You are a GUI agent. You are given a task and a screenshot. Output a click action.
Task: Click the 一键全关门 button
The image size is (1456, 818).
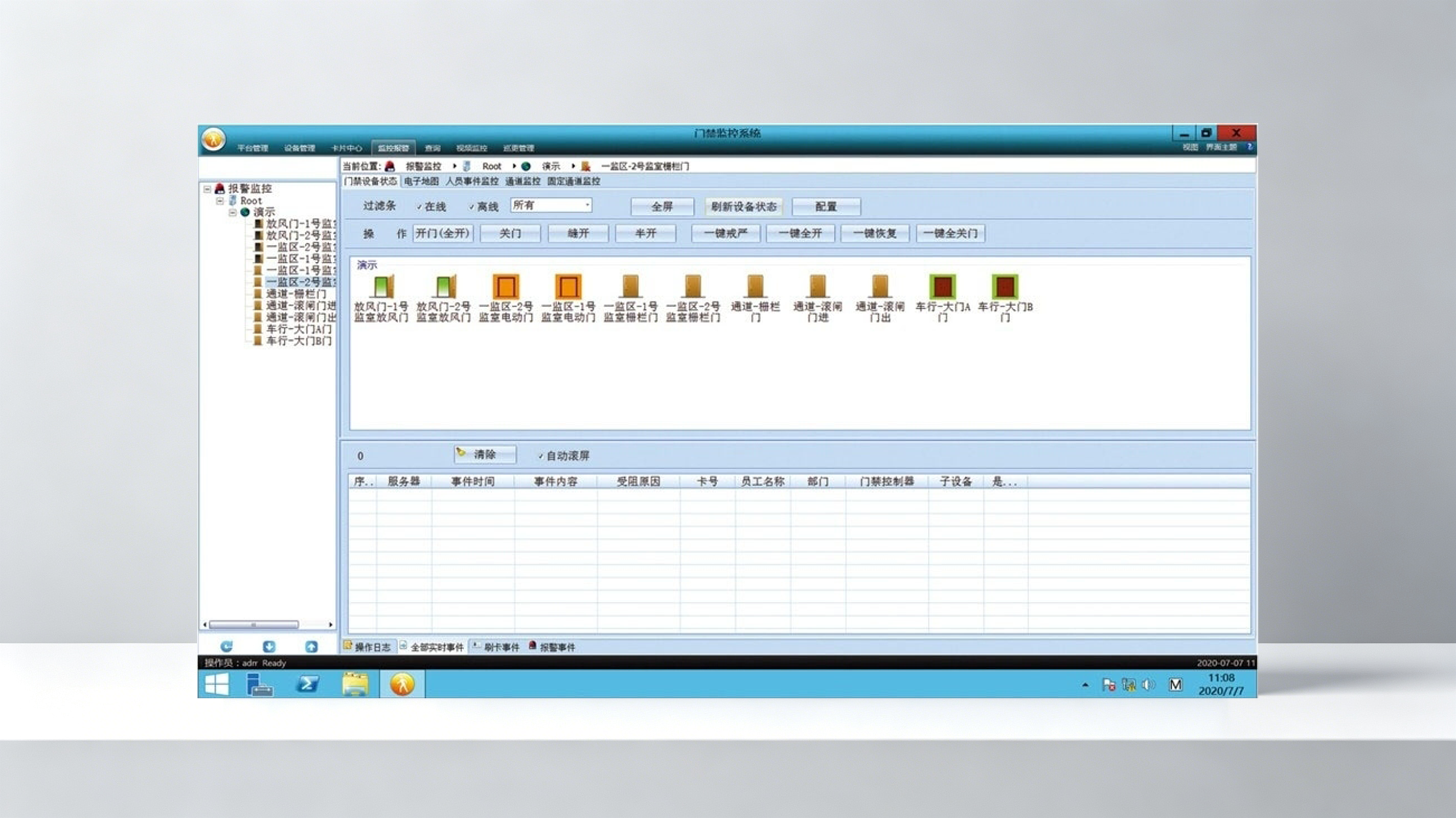950,234
